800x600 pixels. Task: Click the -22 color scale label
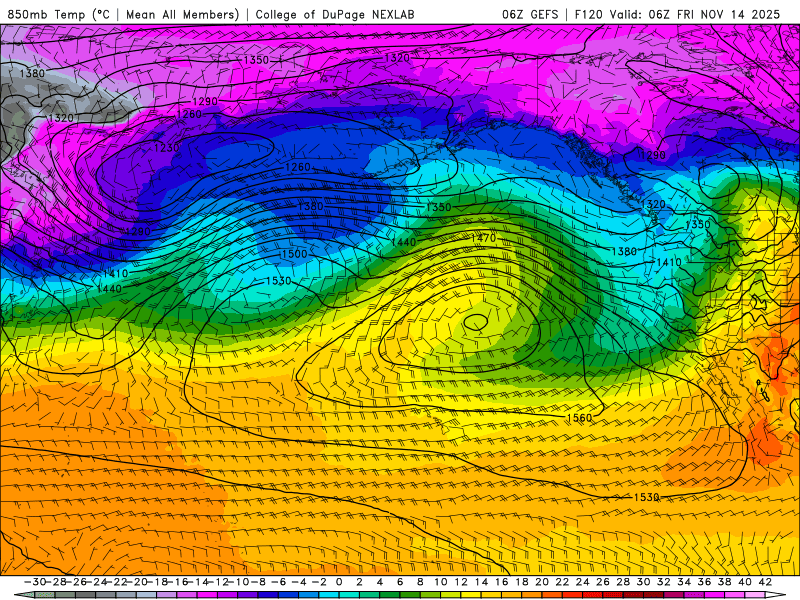pos(116,582)
